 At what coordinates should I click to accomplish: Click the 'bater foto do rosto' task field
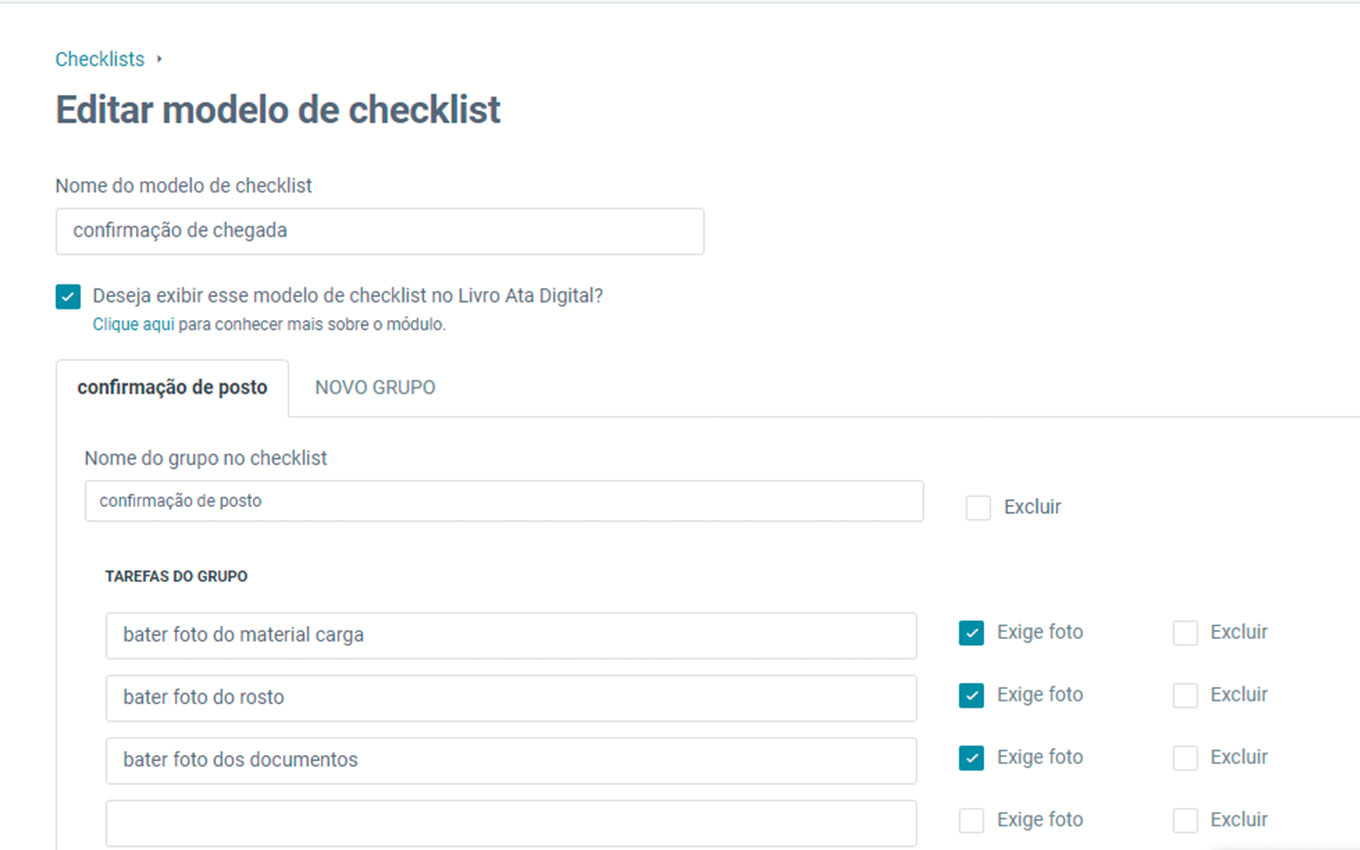coord(511,698)
